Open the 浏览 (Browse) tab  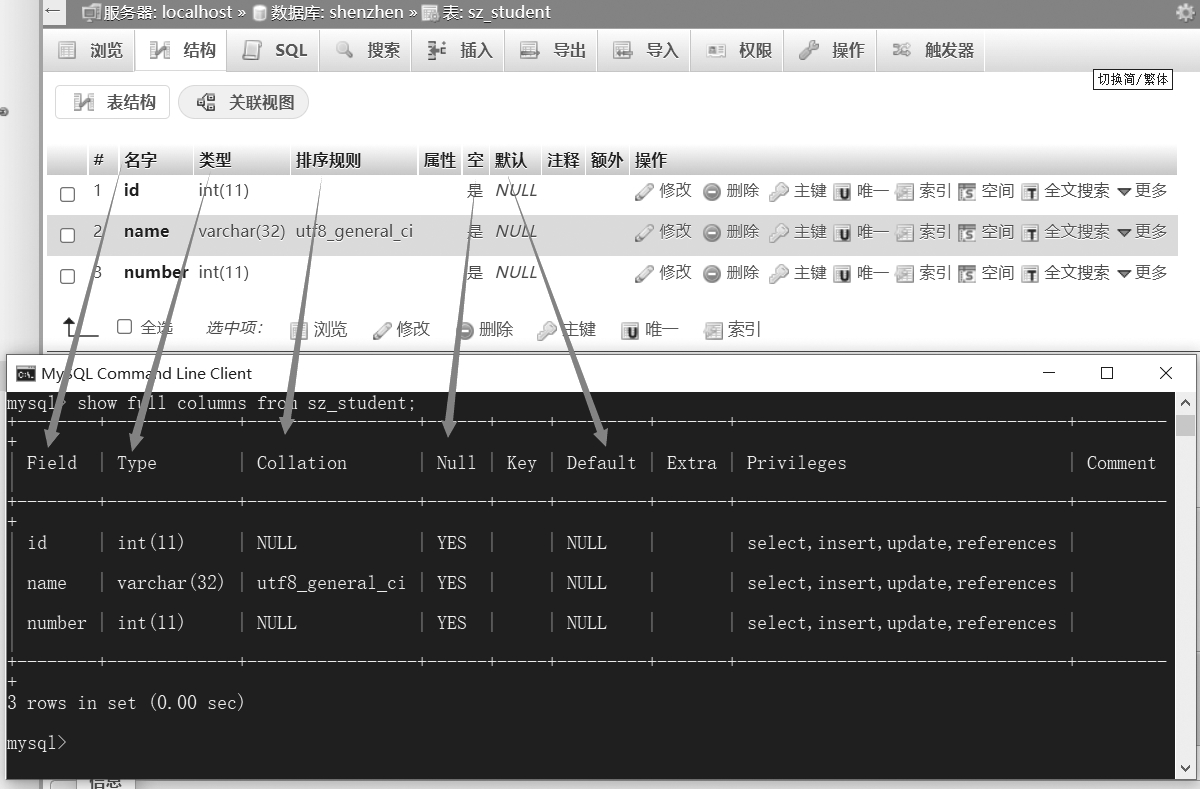pyautogui.click(x=90, y=50)
